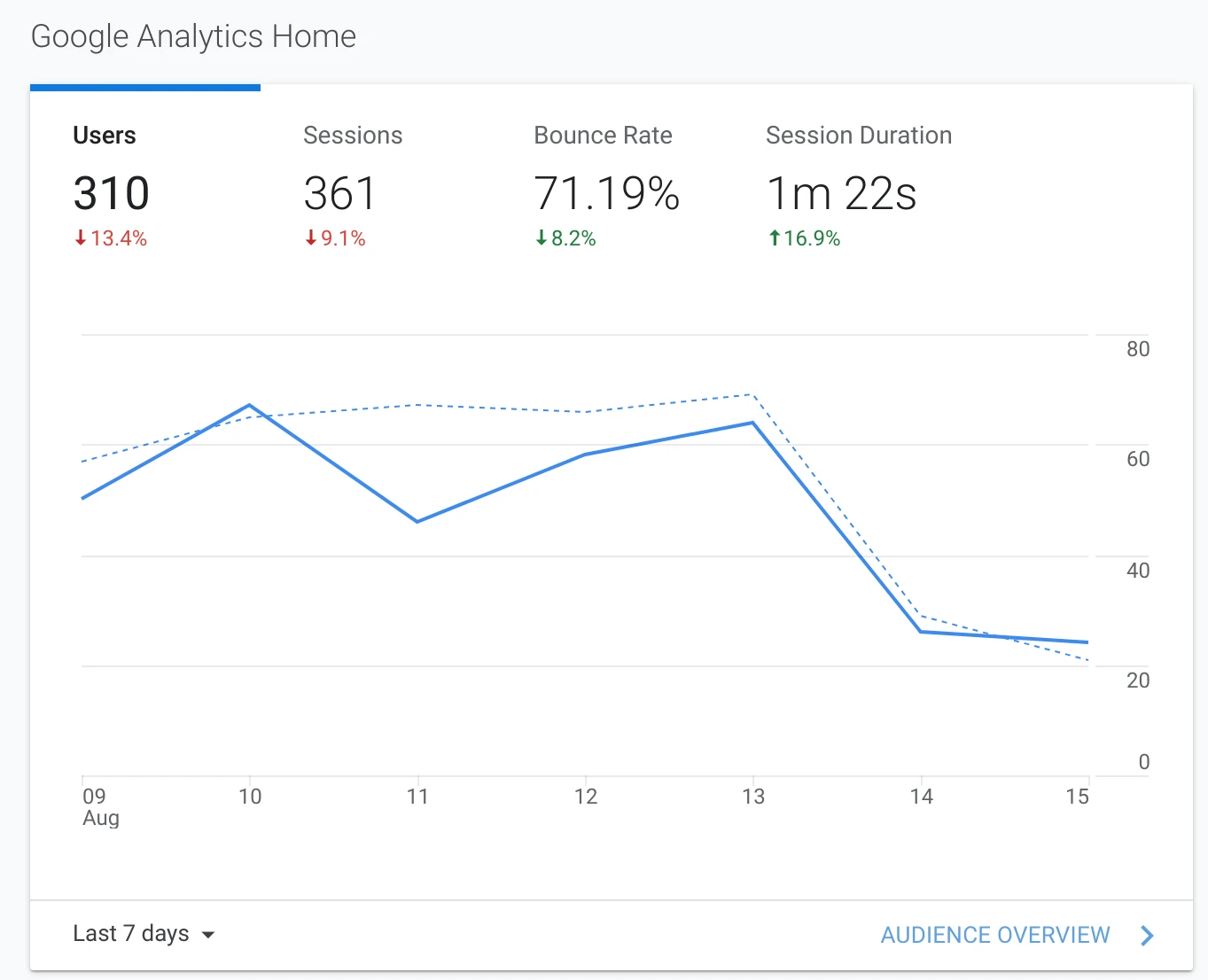Click the dashed trend line near Aug 12
The height and width of the screenshot is (980, 1208).
coord(585,410)
